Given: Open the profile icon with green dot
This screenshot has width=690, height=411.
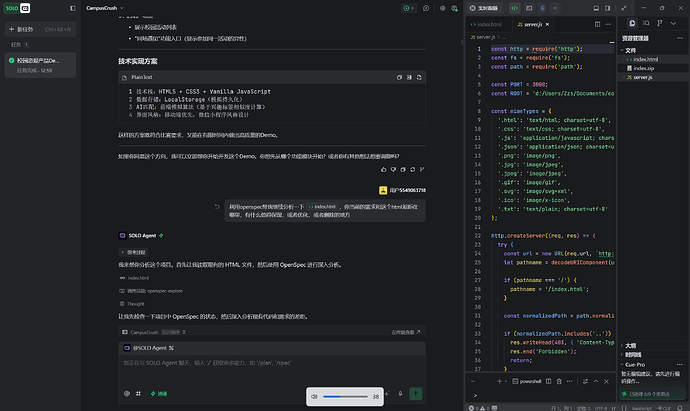Looking at the screenshot, I should (454, 8).
